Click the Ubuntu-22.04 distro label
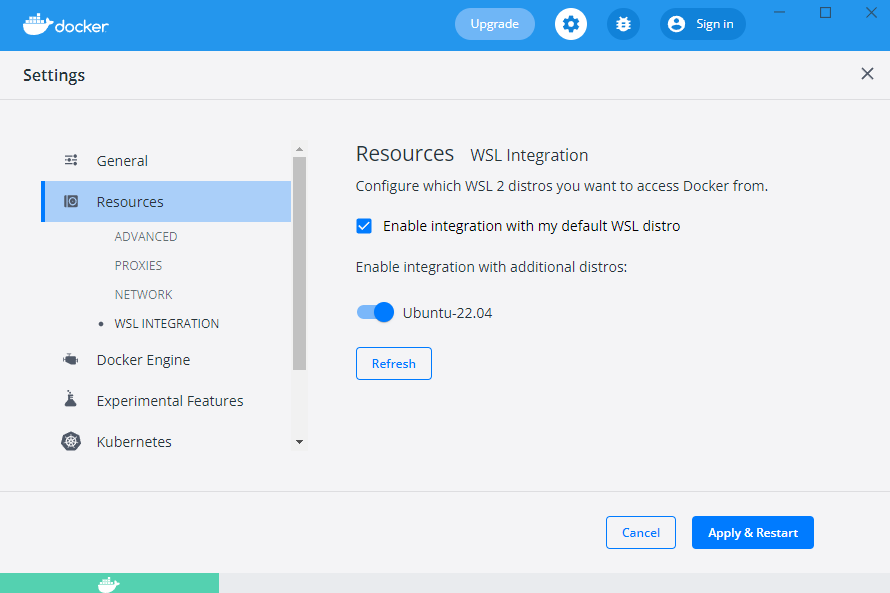890x593 pixels. 447,313
